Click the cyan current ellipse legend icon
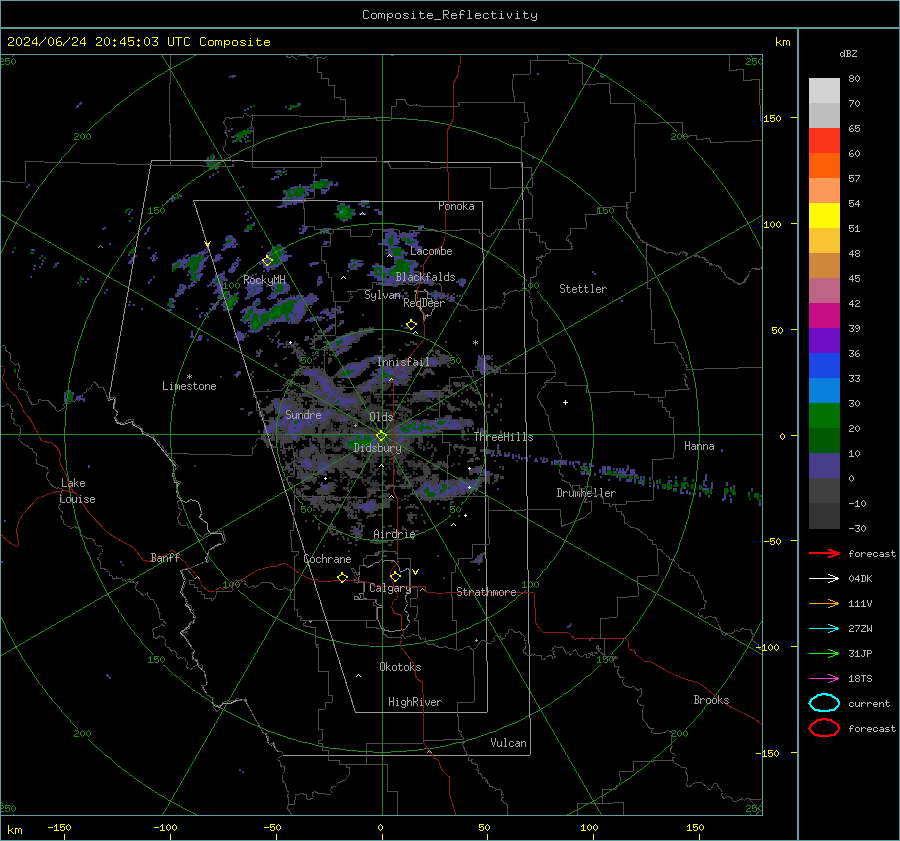 coord(824,703)
